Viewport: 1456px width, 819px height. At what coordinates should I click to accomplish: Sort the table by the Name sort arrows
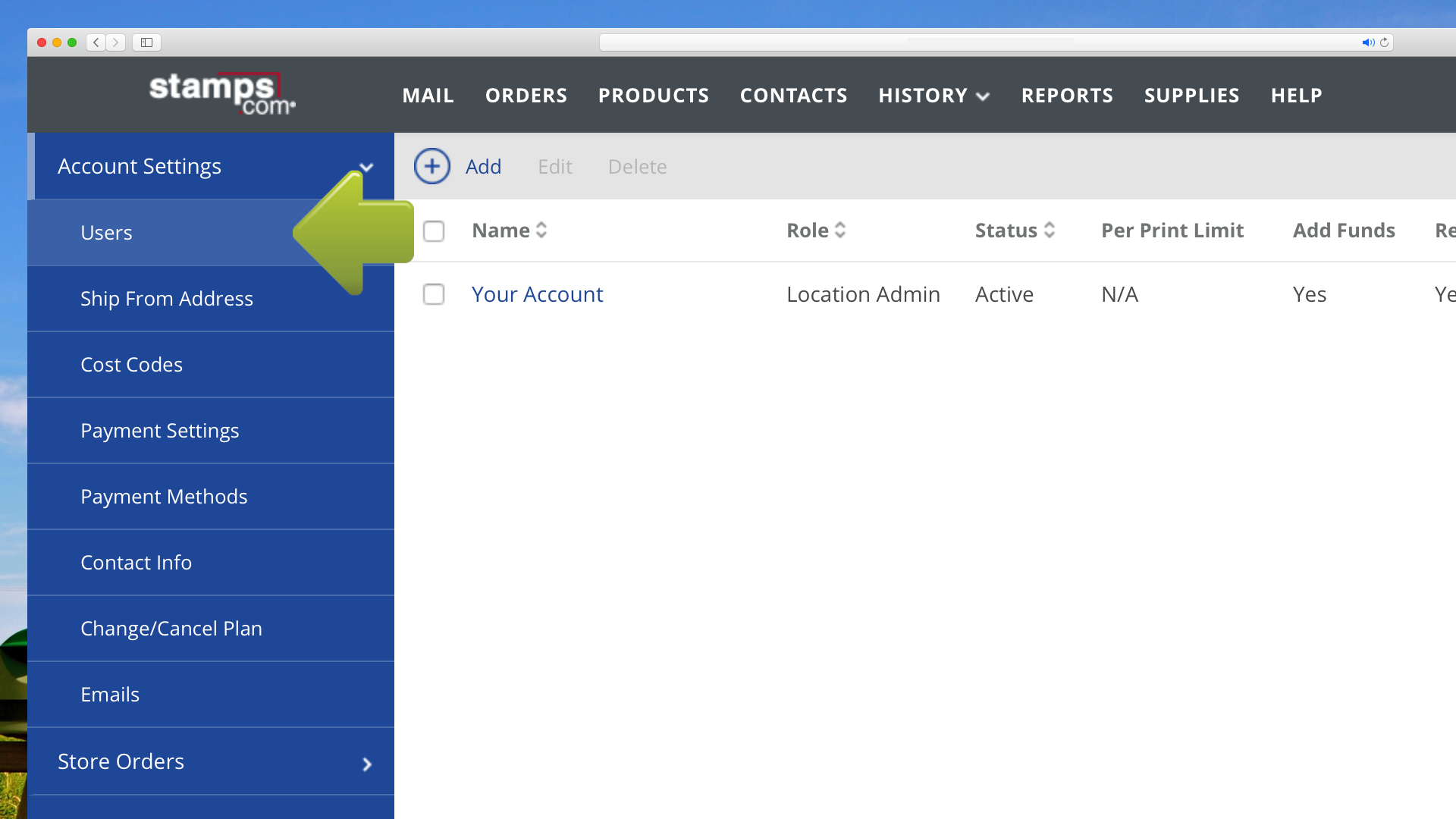coord(541,230)
